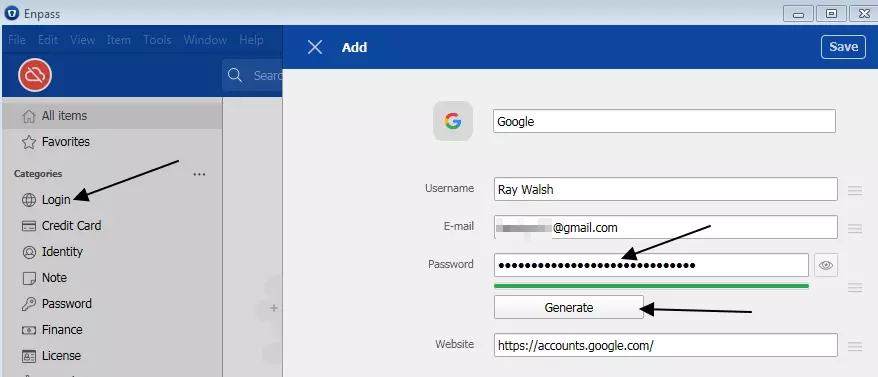Select the Login category
This screenshot has height=377, width=878.
tap(112, 199)
